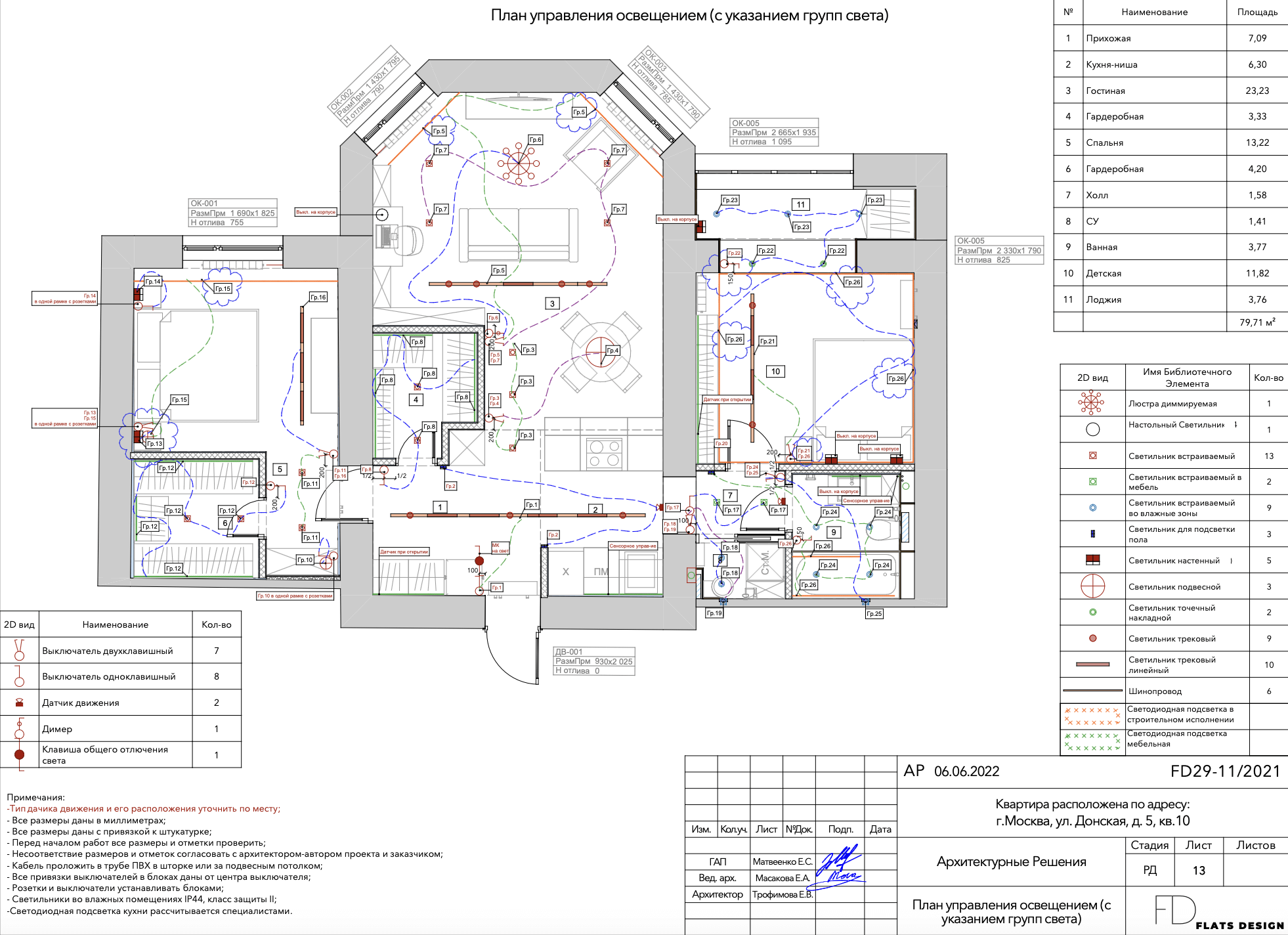1288x935 pixels.
Task: Click the Гр.25 tag below the bathroom
Action: [x=874, y=613]
